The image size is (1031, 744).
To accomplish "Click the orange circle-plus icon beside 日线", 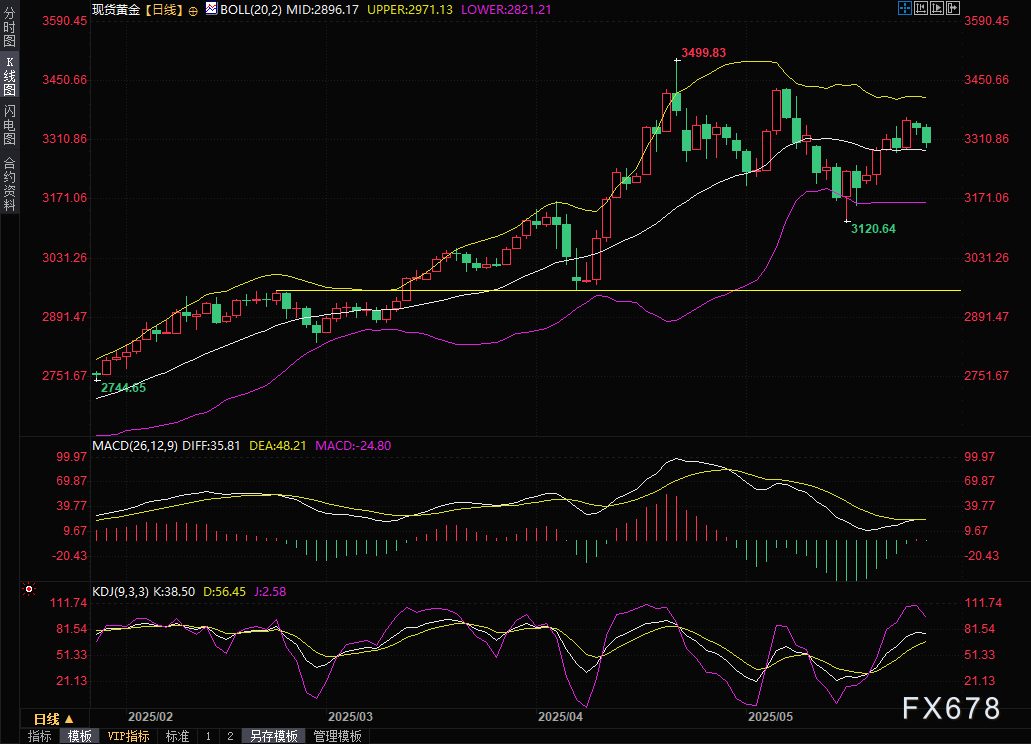I will 193,8.
